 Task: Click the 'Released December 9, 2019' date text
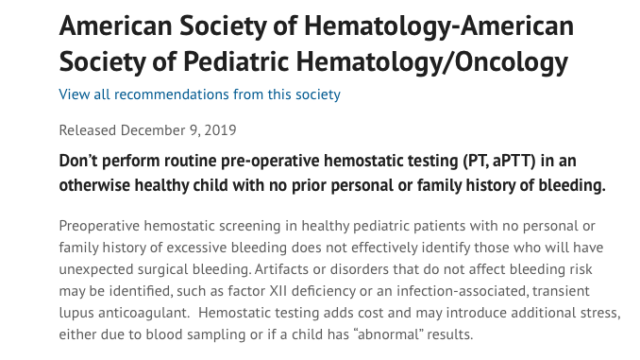pos(147,130)
